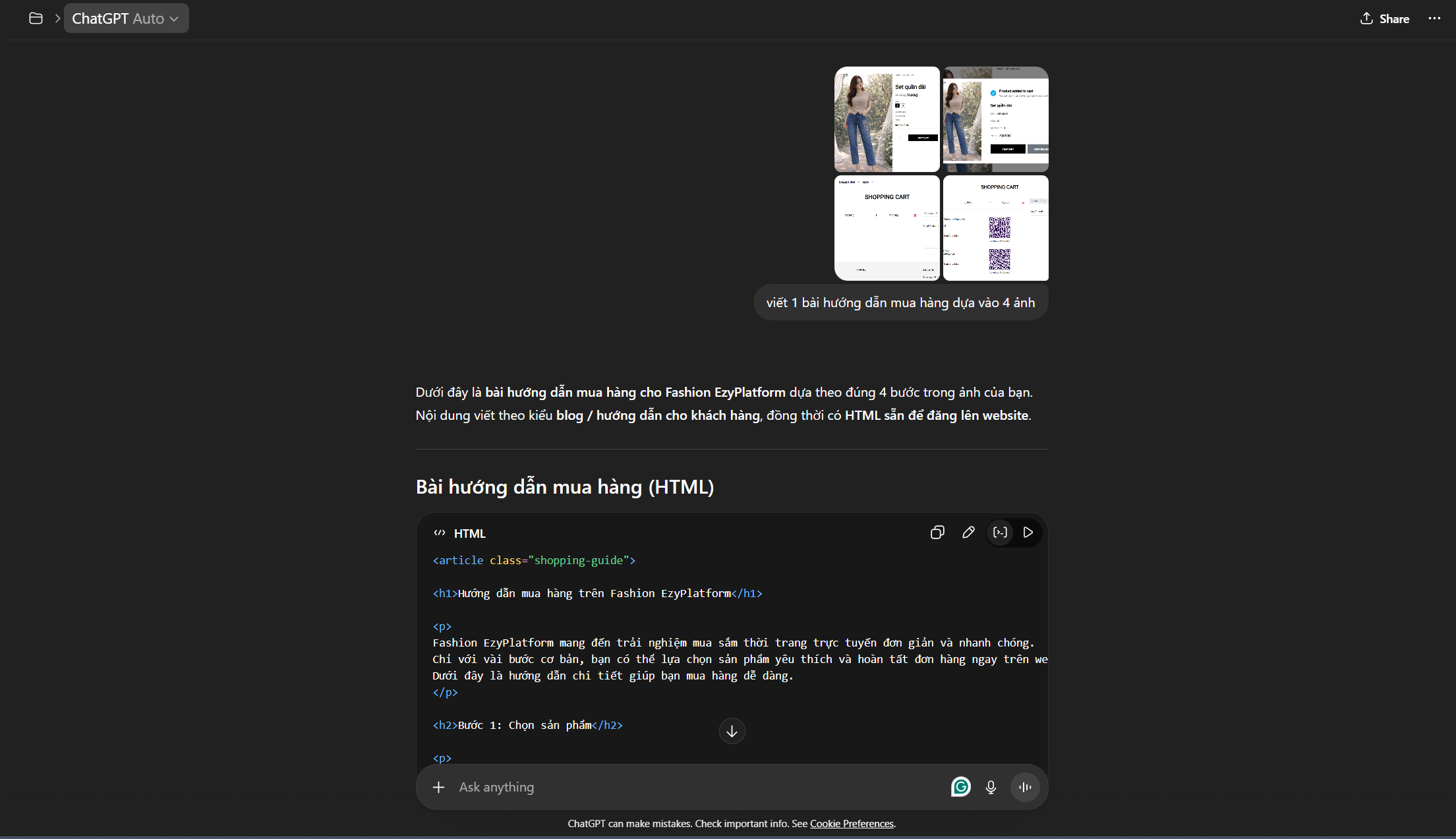The width and height of the screenshot is (1456, 839).
Task: Open the bottom-left Shopping Cart thumbnail
Action: [x=887, y=228]
